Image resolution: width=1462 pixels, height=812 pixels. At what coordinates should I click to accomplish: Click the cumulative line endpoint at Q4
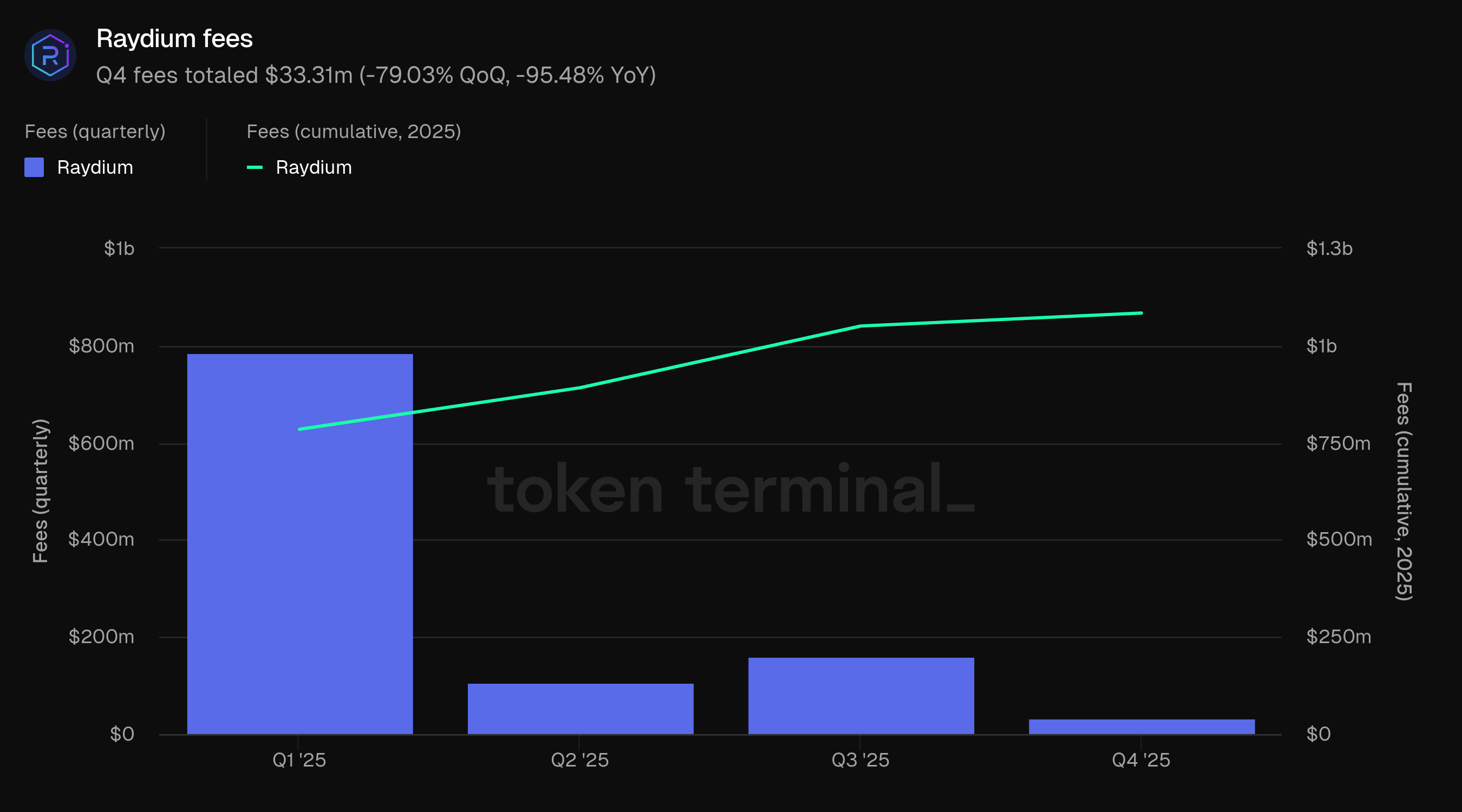tap(1141, 313)
